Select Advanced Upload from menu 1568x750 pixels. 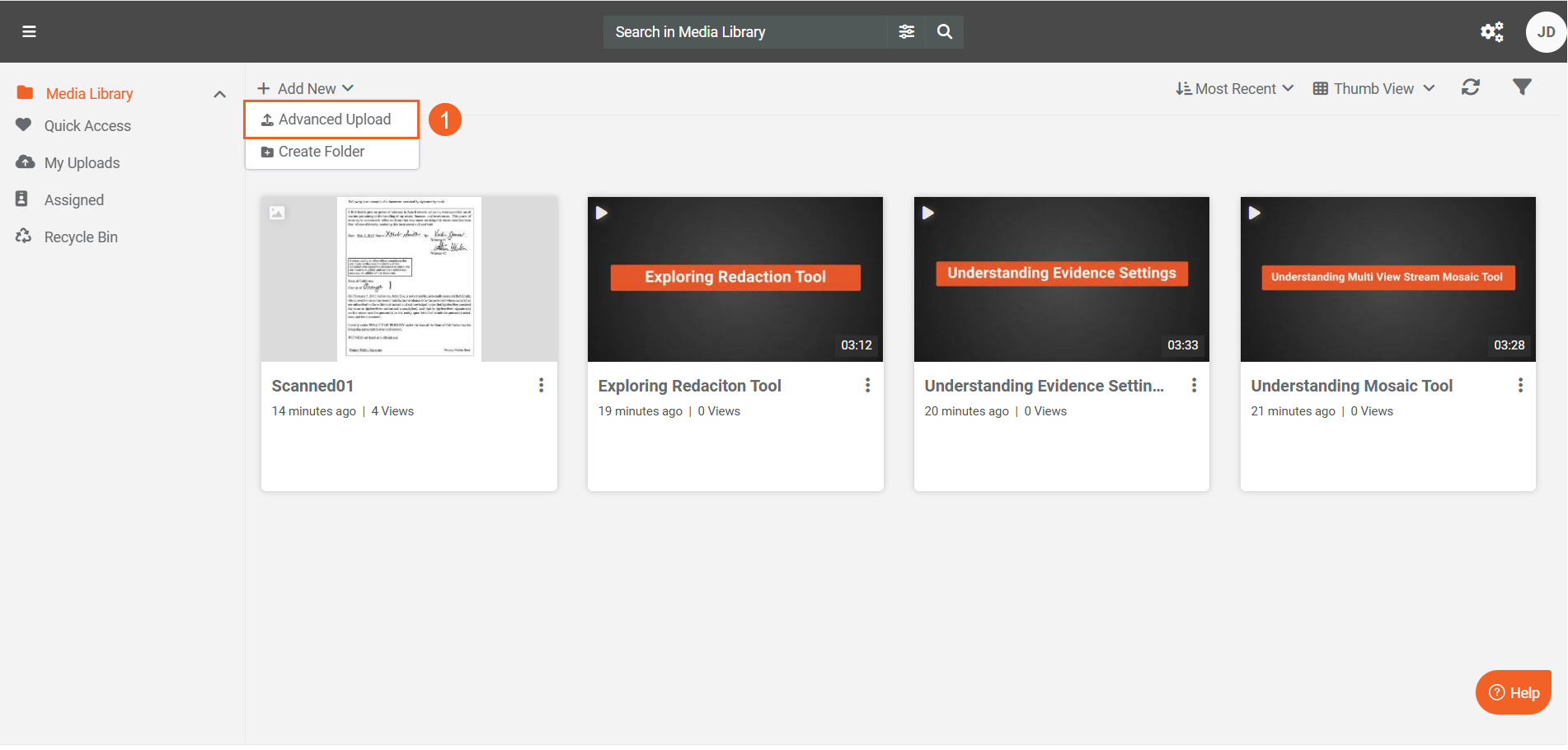332,120
